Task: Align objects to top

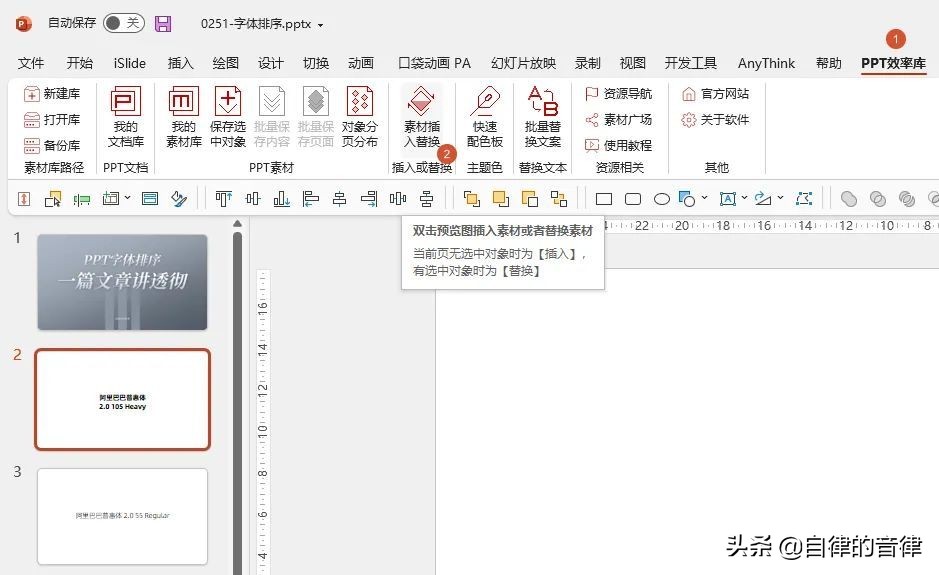Action: 224,198
